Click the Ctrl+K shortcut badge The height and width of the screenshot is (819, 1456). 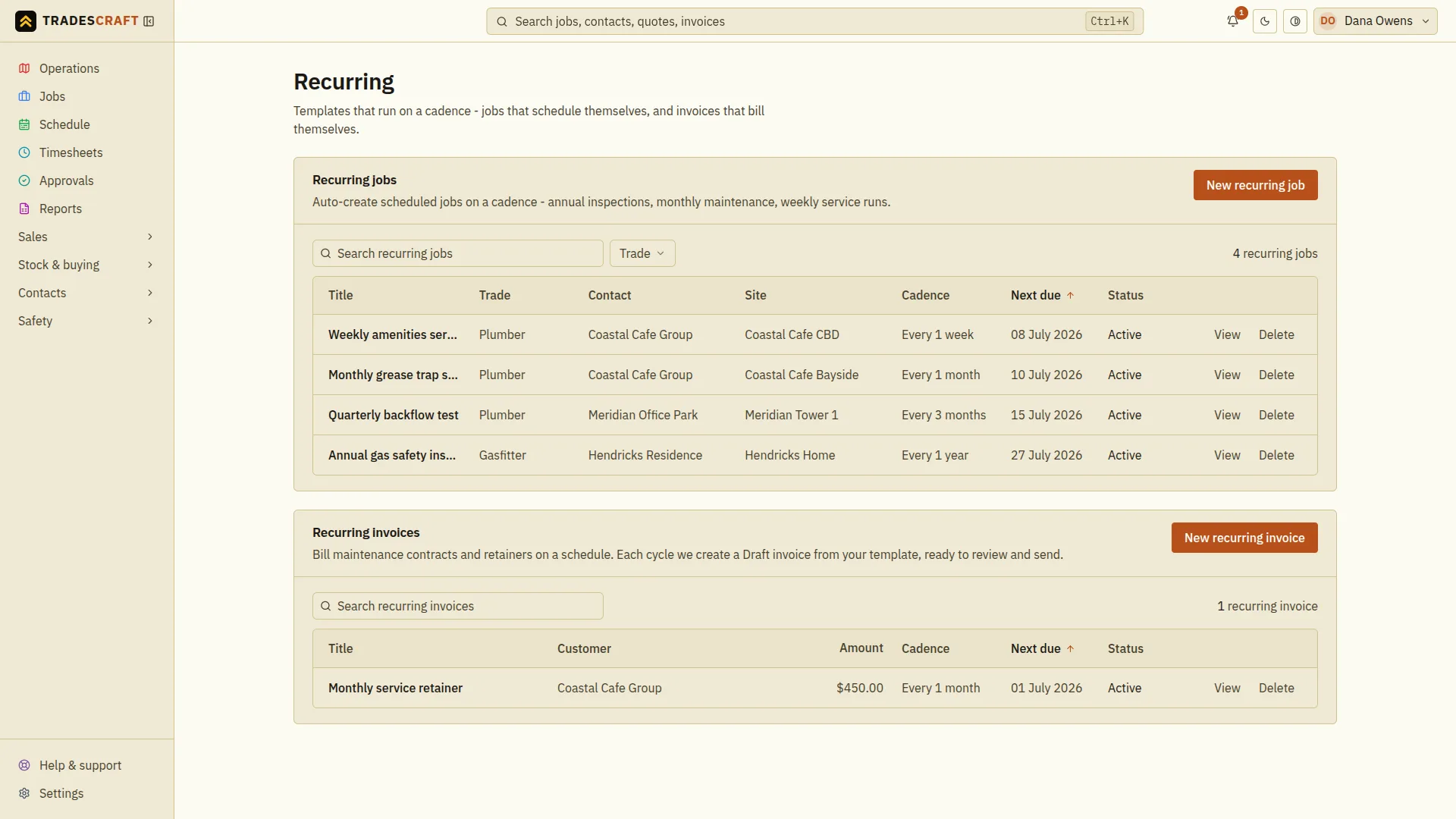[x=1109, y=21]
